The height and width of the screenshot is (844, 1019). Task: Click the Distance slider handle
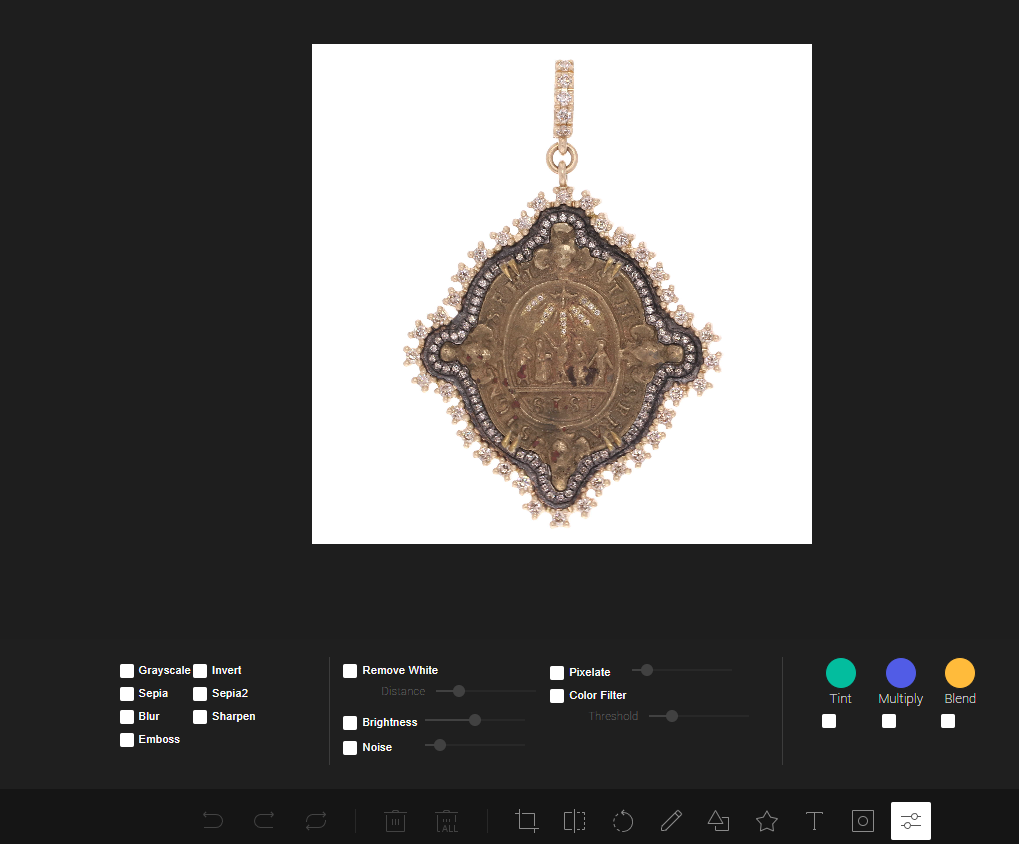(459, 691)
